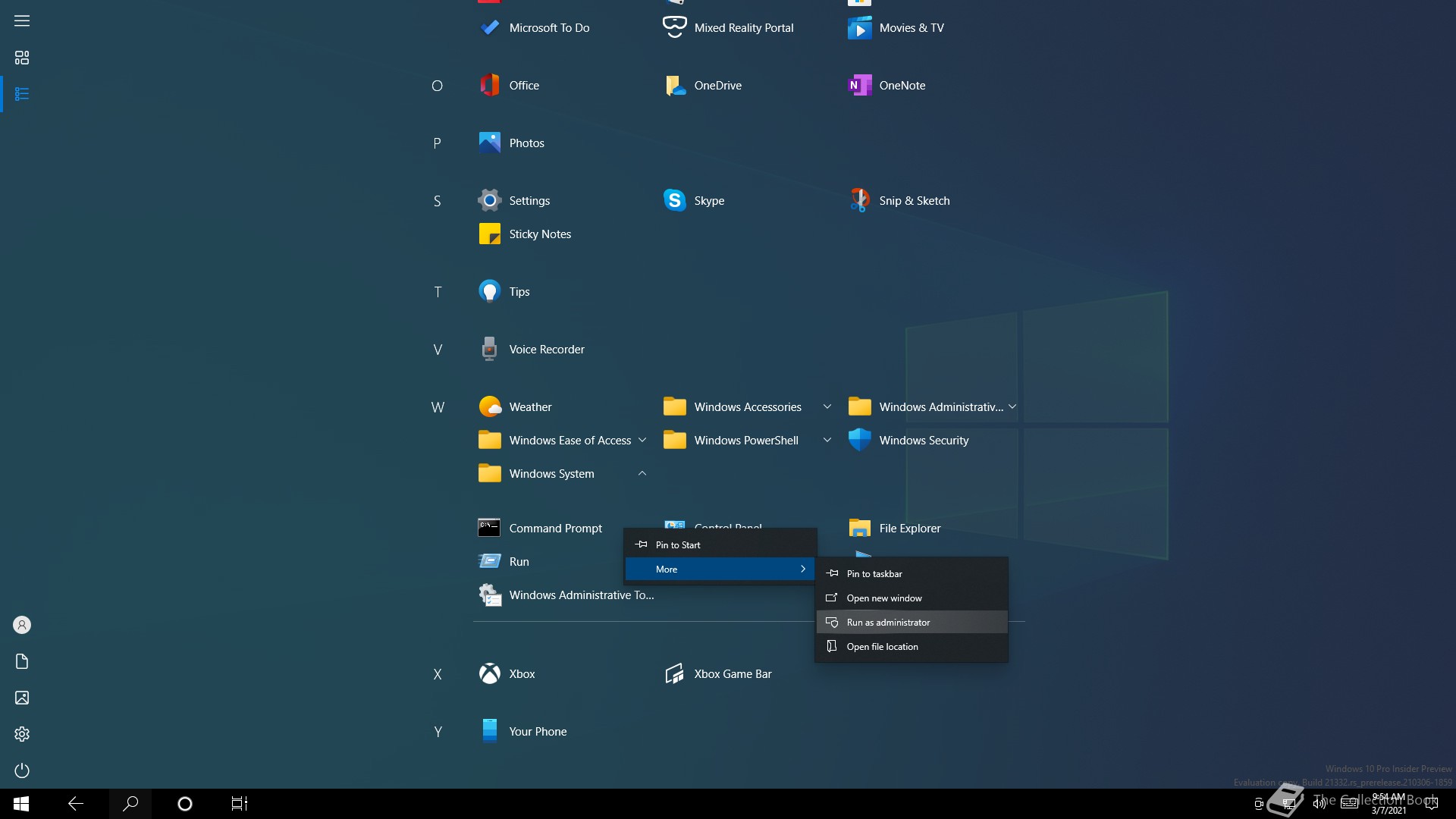This screenshot has width=1456, height=819.
Task: Expand Windows Administrative Tools folder chevron
Action: tap(1012, 407)
